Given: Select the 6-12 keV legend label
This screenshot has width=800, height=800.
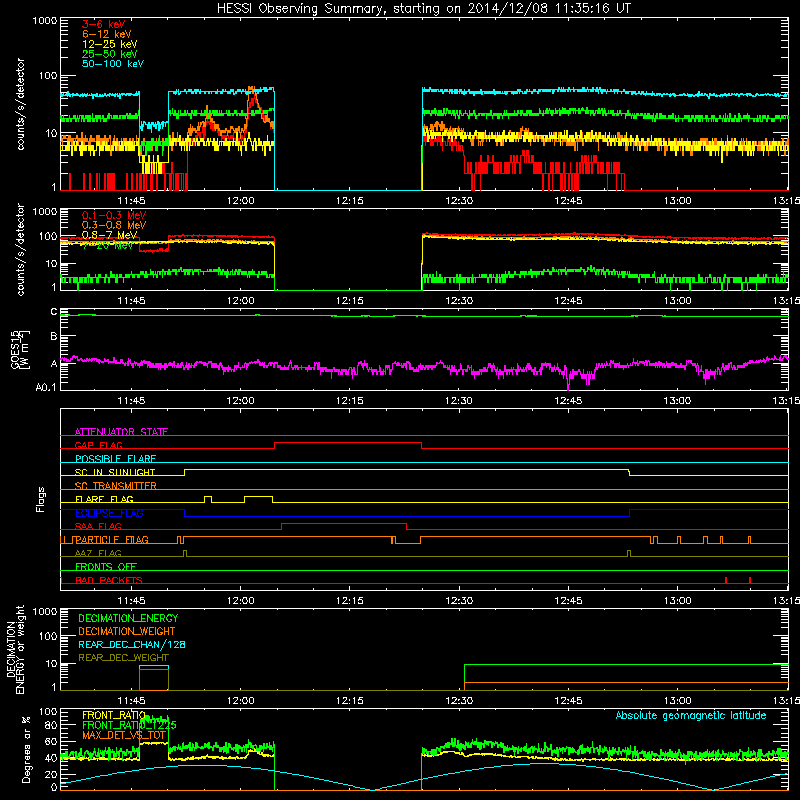Looking at the screenshot, I should [x=107, y=34].
